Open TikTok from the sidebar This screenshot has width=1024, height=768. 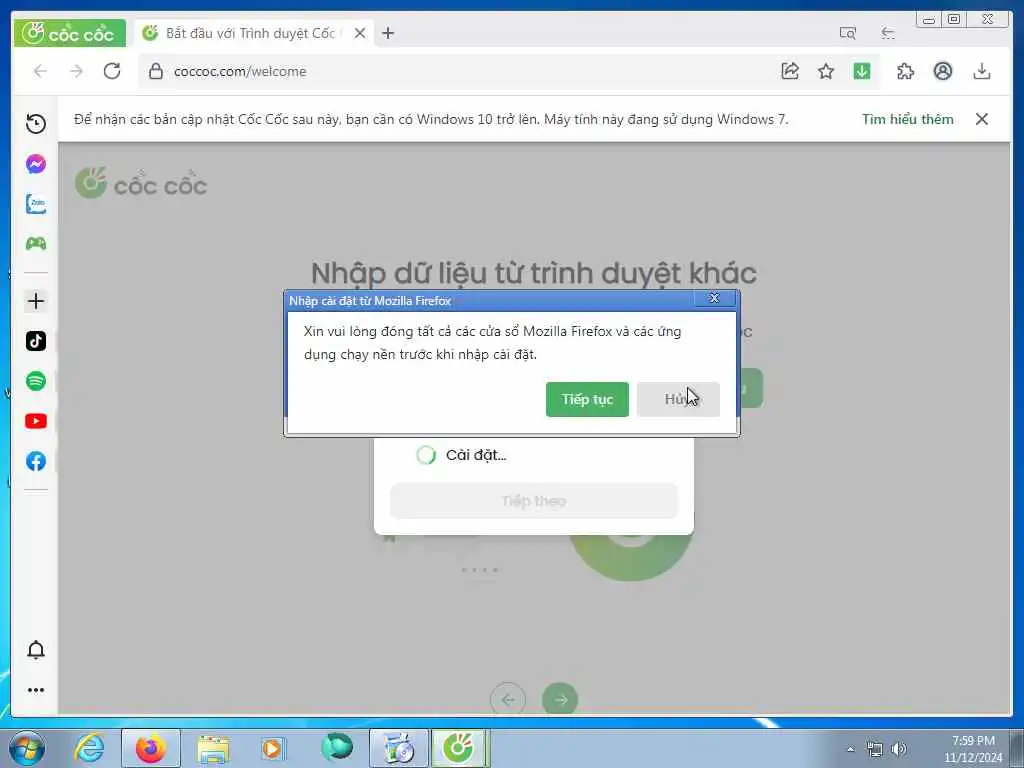[36, 341]
